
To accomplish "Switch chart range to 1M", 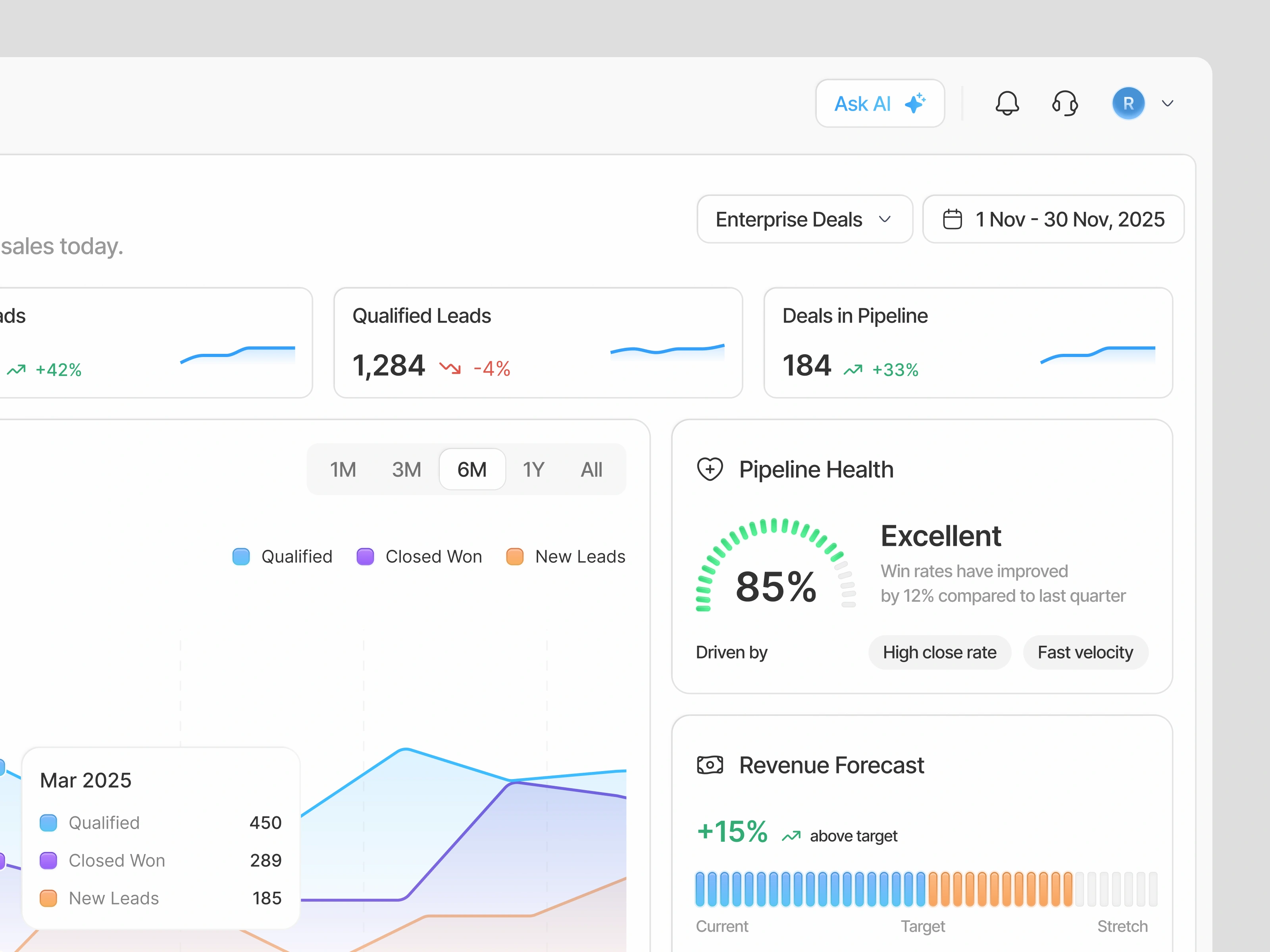I will (x=343, y=469).
